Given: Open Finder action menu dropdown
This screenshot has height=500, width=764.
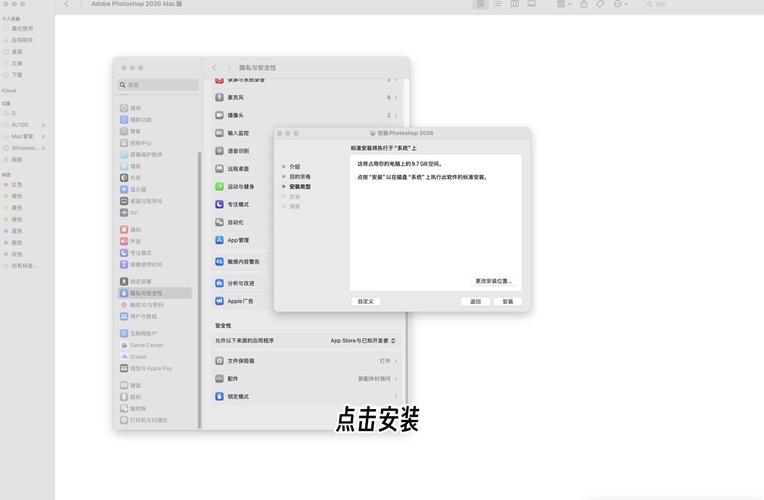Looking at the screenshot, I should (x=620, y=4).
